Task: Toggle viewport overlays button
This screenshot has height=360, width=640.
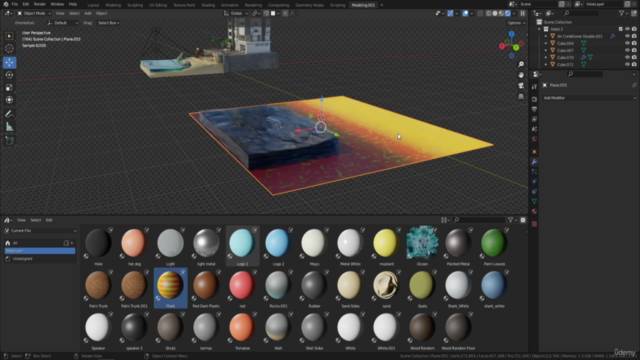Action: [465, 13]
